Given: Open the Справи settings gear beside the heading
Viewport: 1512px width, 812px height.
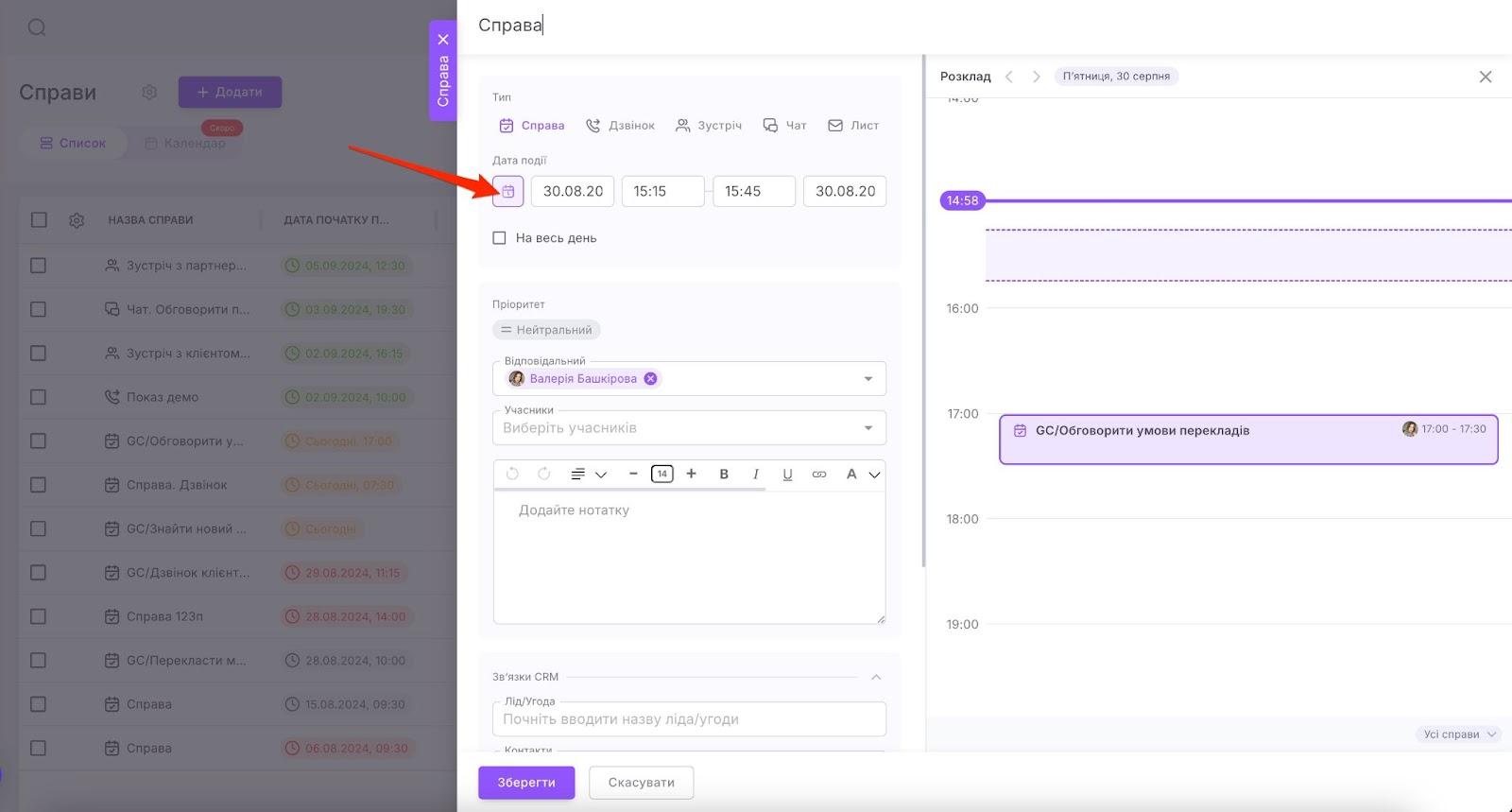Looking at the screenshot, I should 149,92.
